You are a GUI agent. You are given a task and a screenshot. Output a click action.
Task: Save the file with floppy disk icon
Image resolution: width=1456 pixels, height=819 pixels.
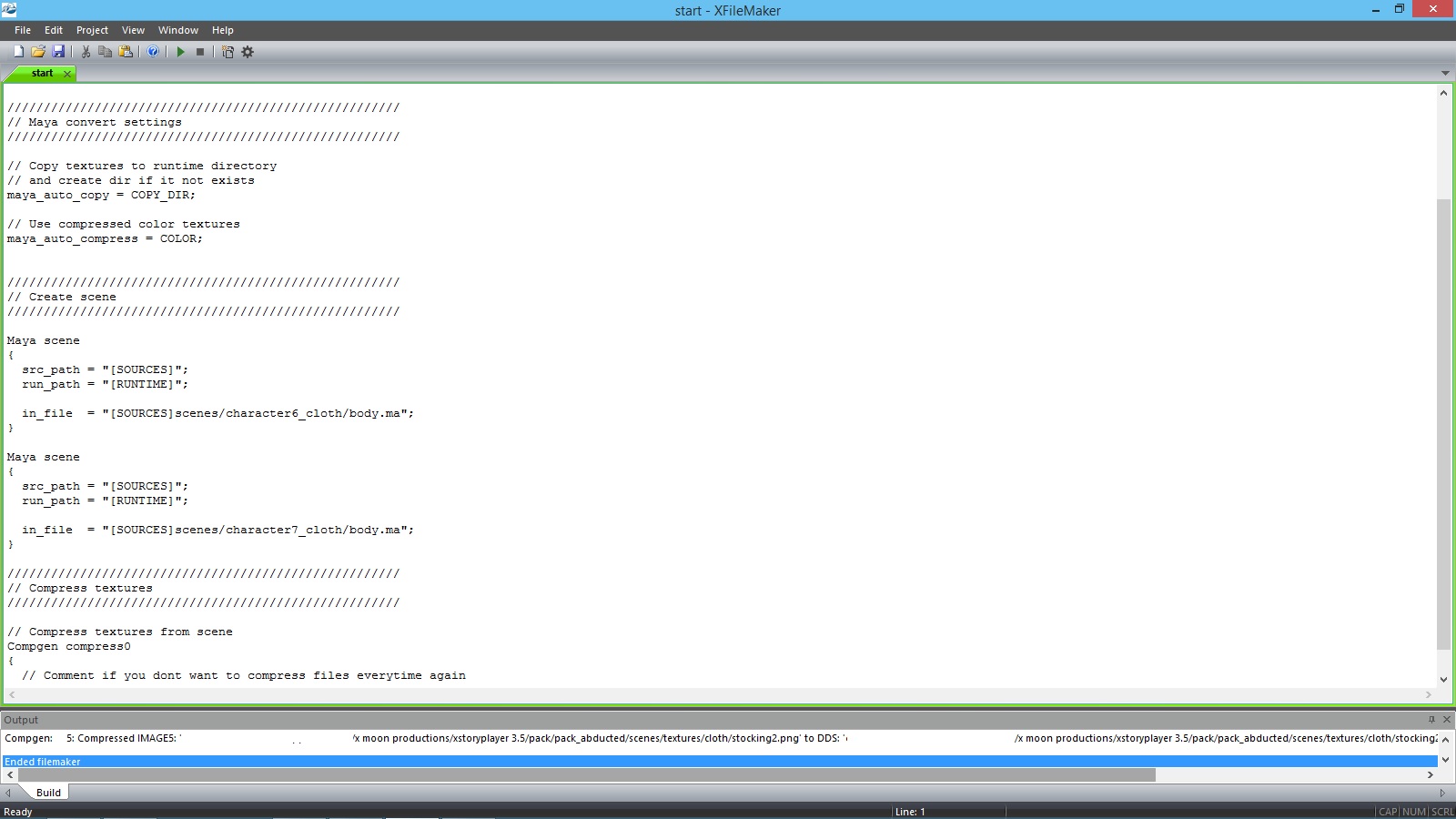58,52
